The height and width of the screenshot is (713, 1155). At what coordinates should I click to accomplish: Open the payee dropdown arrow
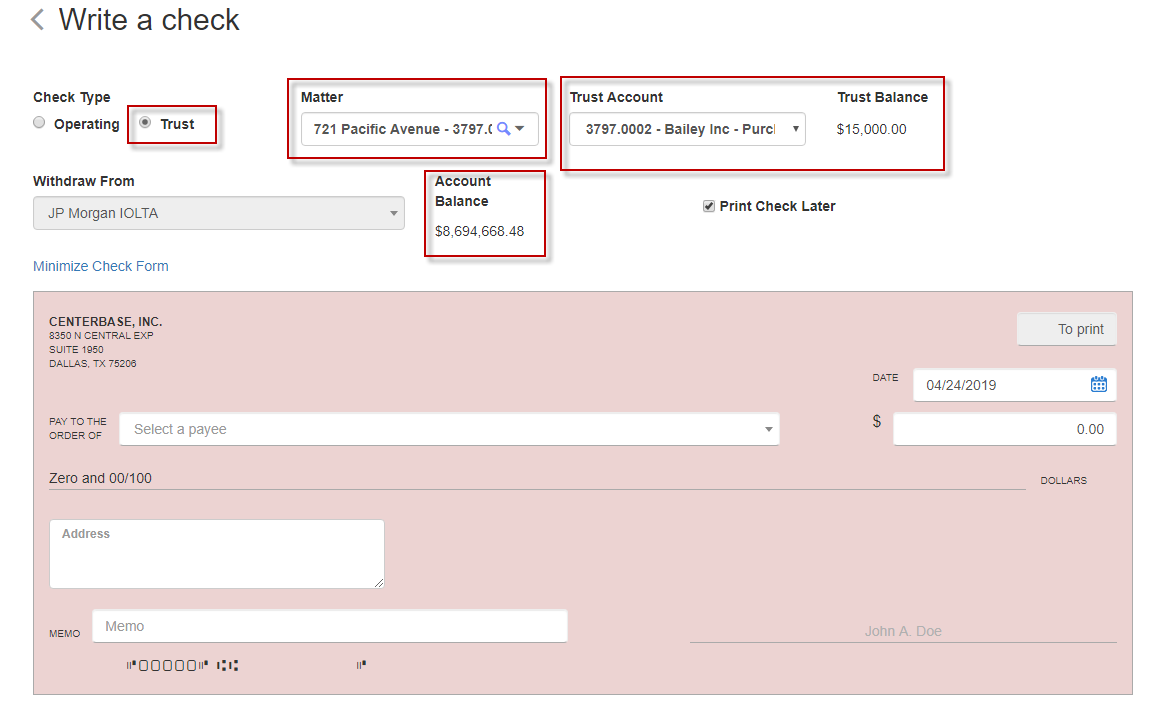(767, 428)
